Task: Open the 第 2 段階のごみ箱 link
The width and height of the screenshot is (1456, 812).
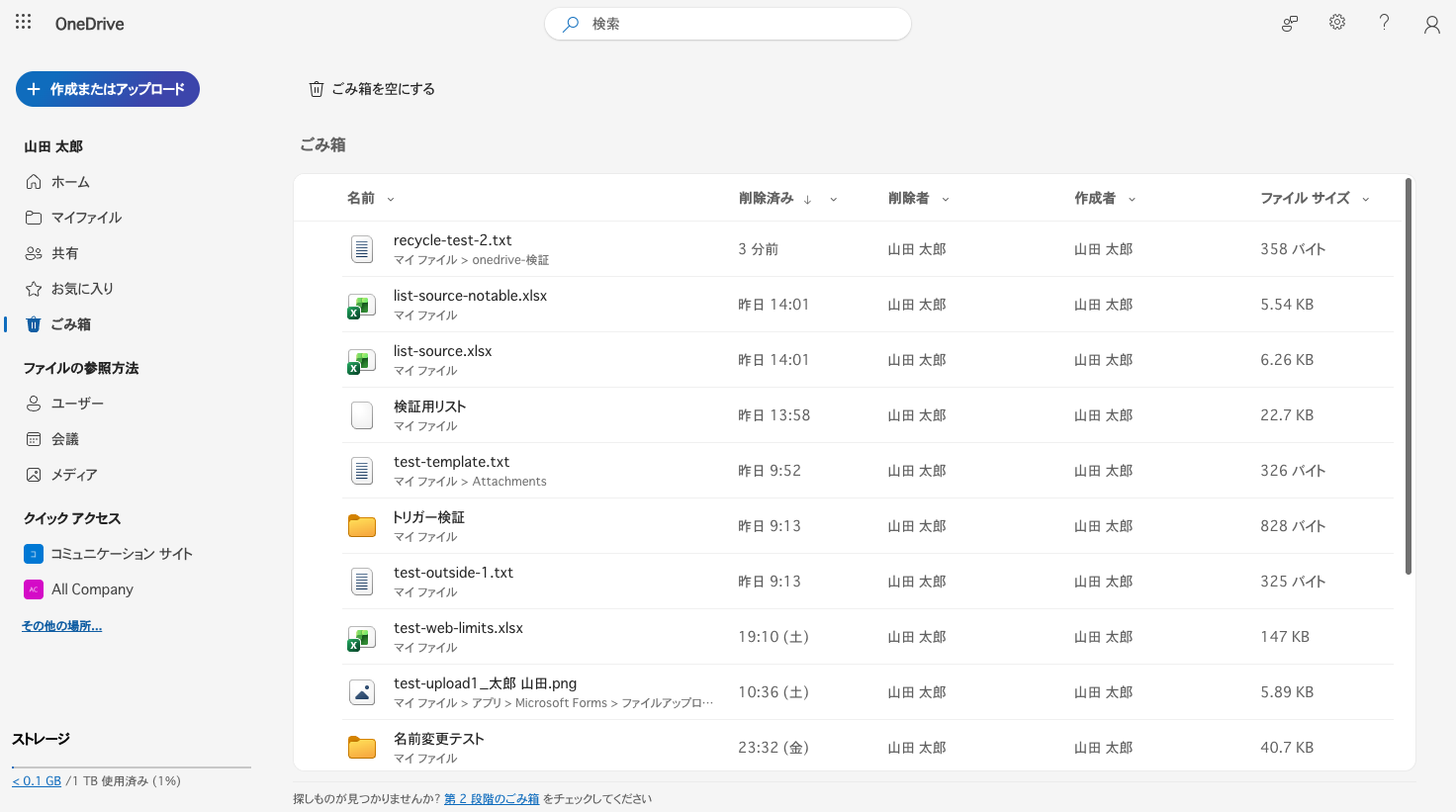Action: point(492,799)
